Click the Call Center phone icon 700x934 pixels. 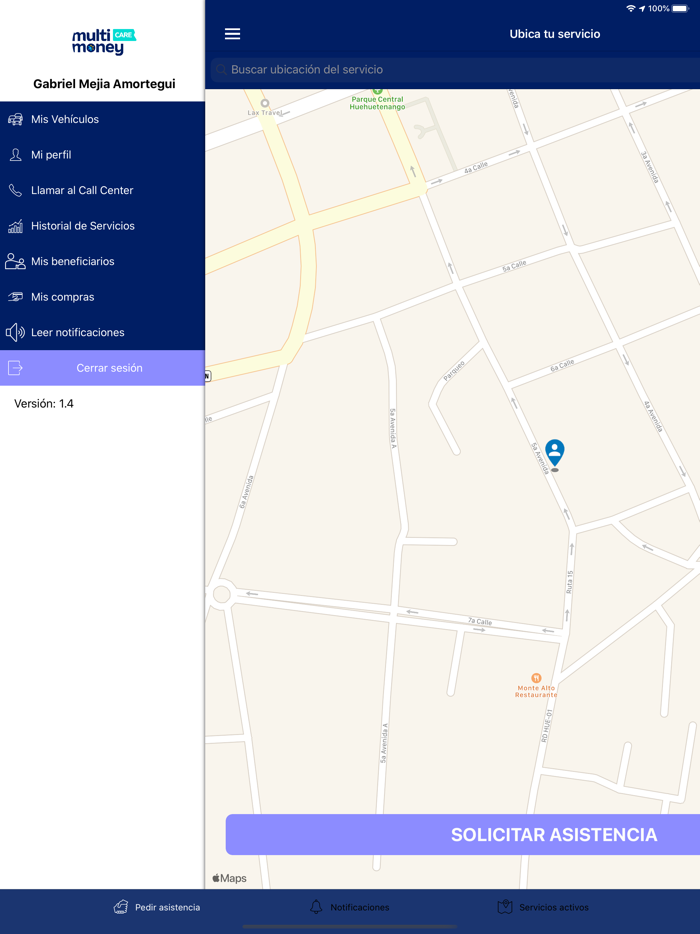pos(15,191)
